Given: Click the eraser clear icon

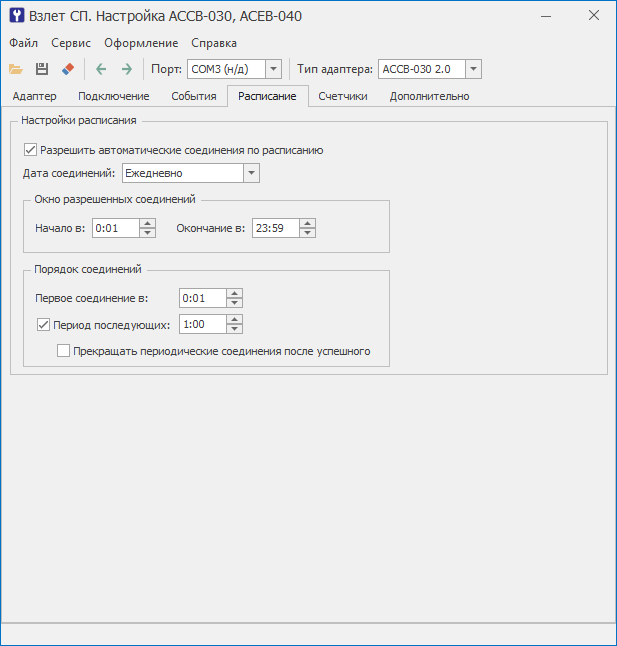Looking at the screenshot, I should pos(68,69).
